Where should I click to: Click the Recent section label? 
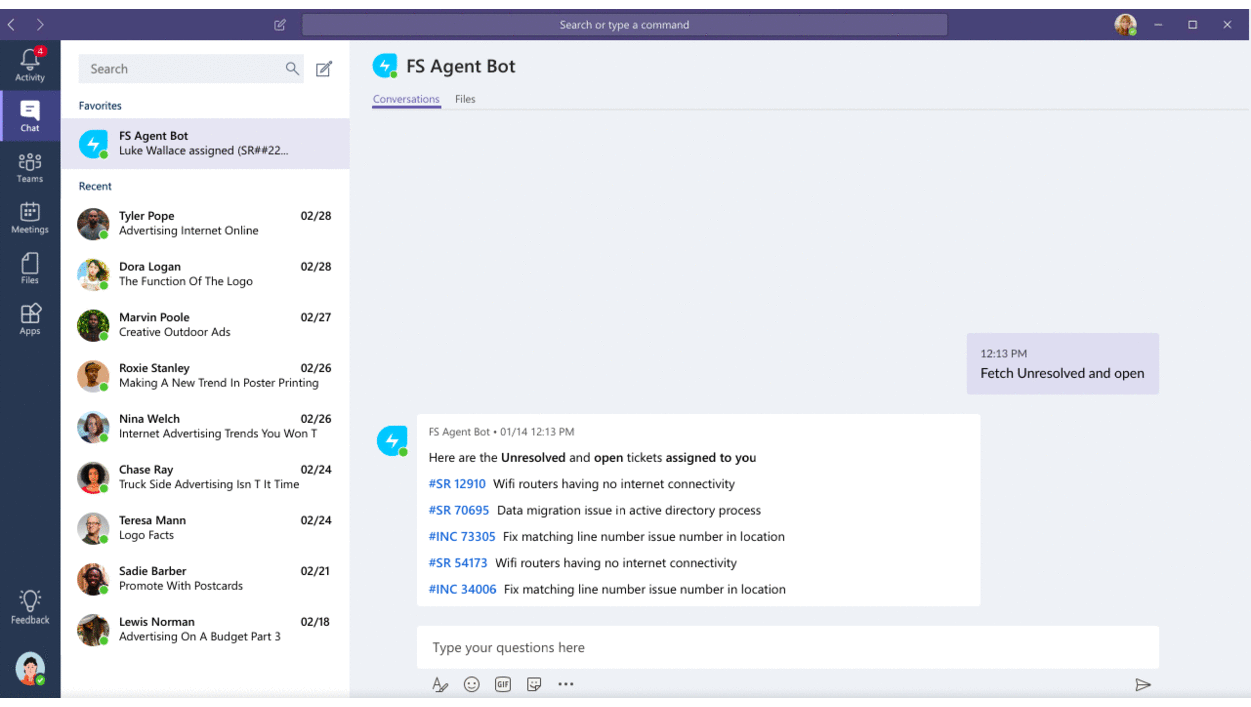click(x=95, y=187)
